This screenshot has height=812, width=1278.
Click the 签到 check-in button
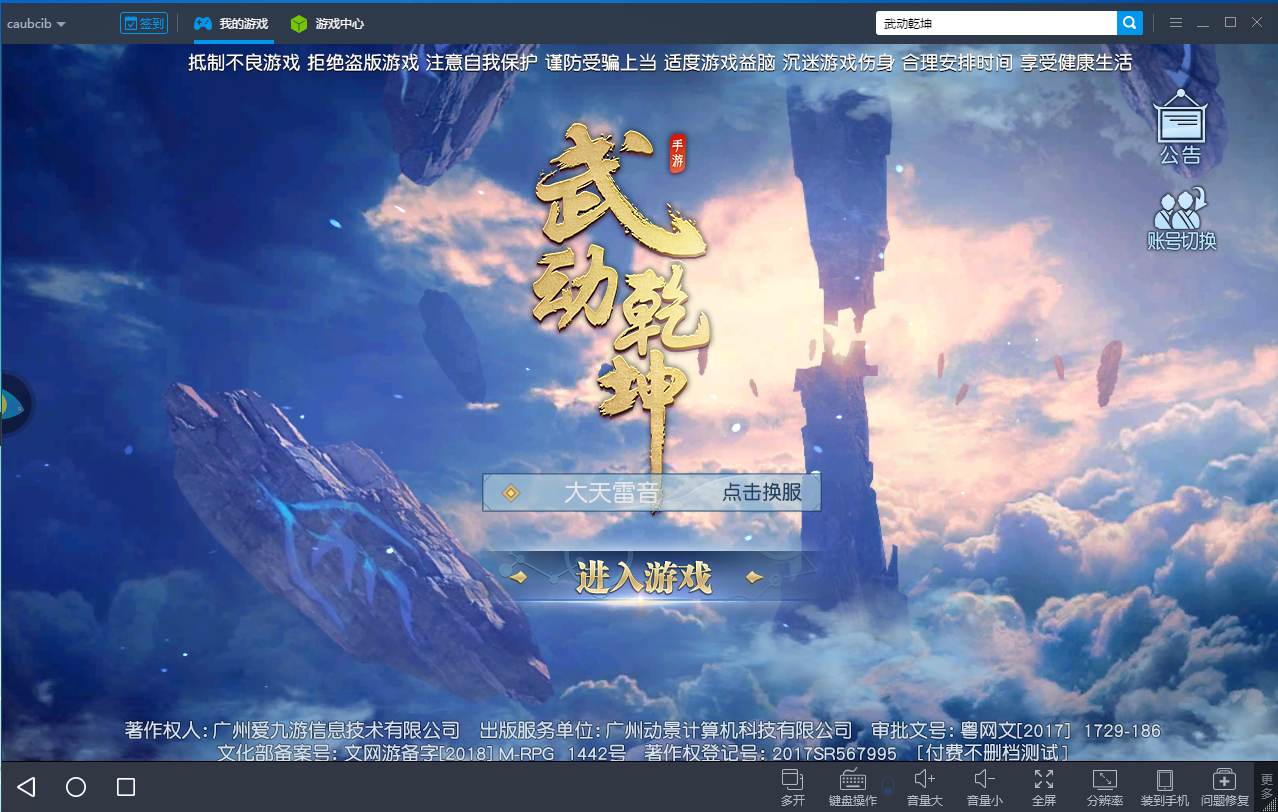tap(143, 22)
